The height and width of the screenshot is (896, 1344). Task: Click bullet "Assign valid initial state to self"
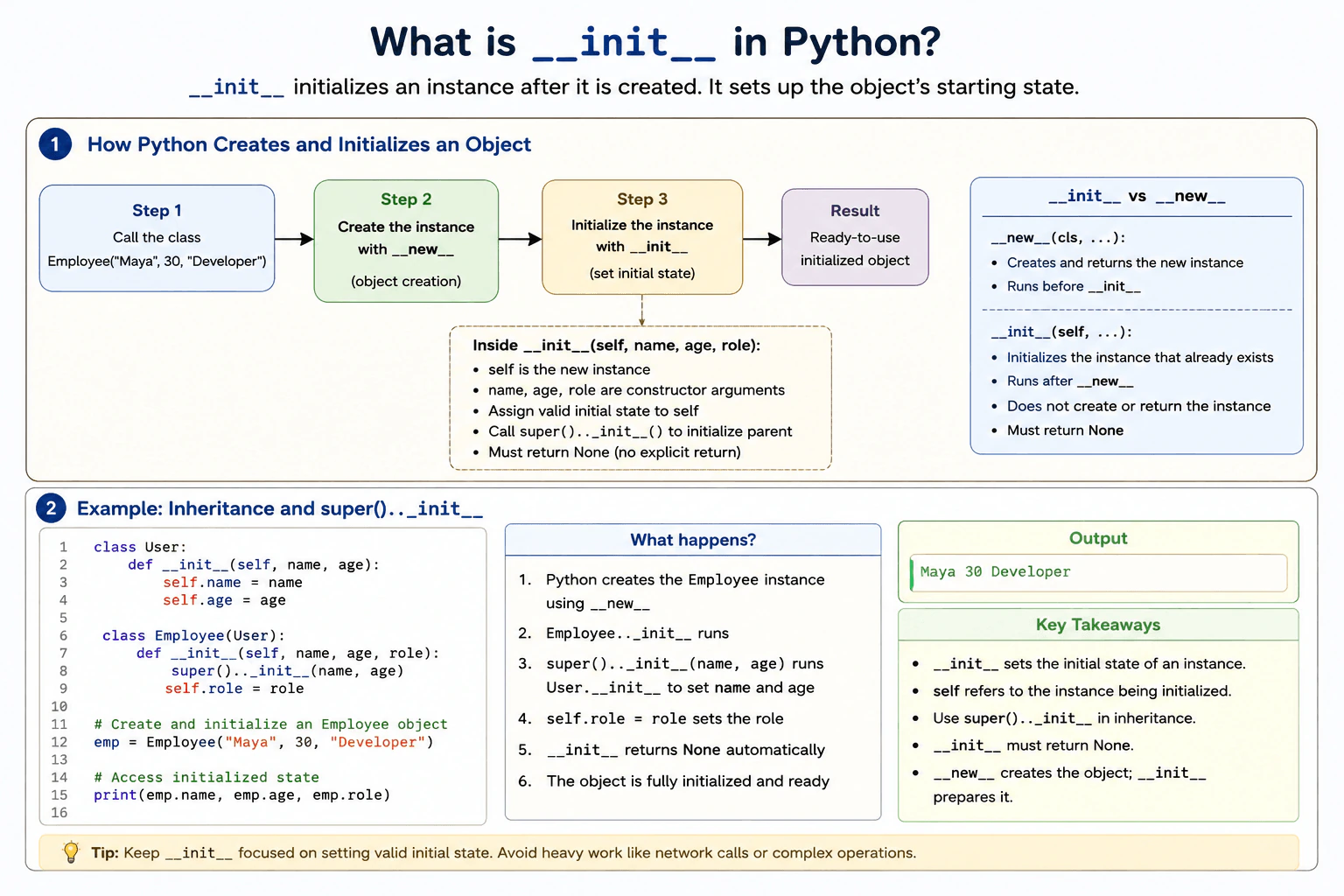pos(593,410)
